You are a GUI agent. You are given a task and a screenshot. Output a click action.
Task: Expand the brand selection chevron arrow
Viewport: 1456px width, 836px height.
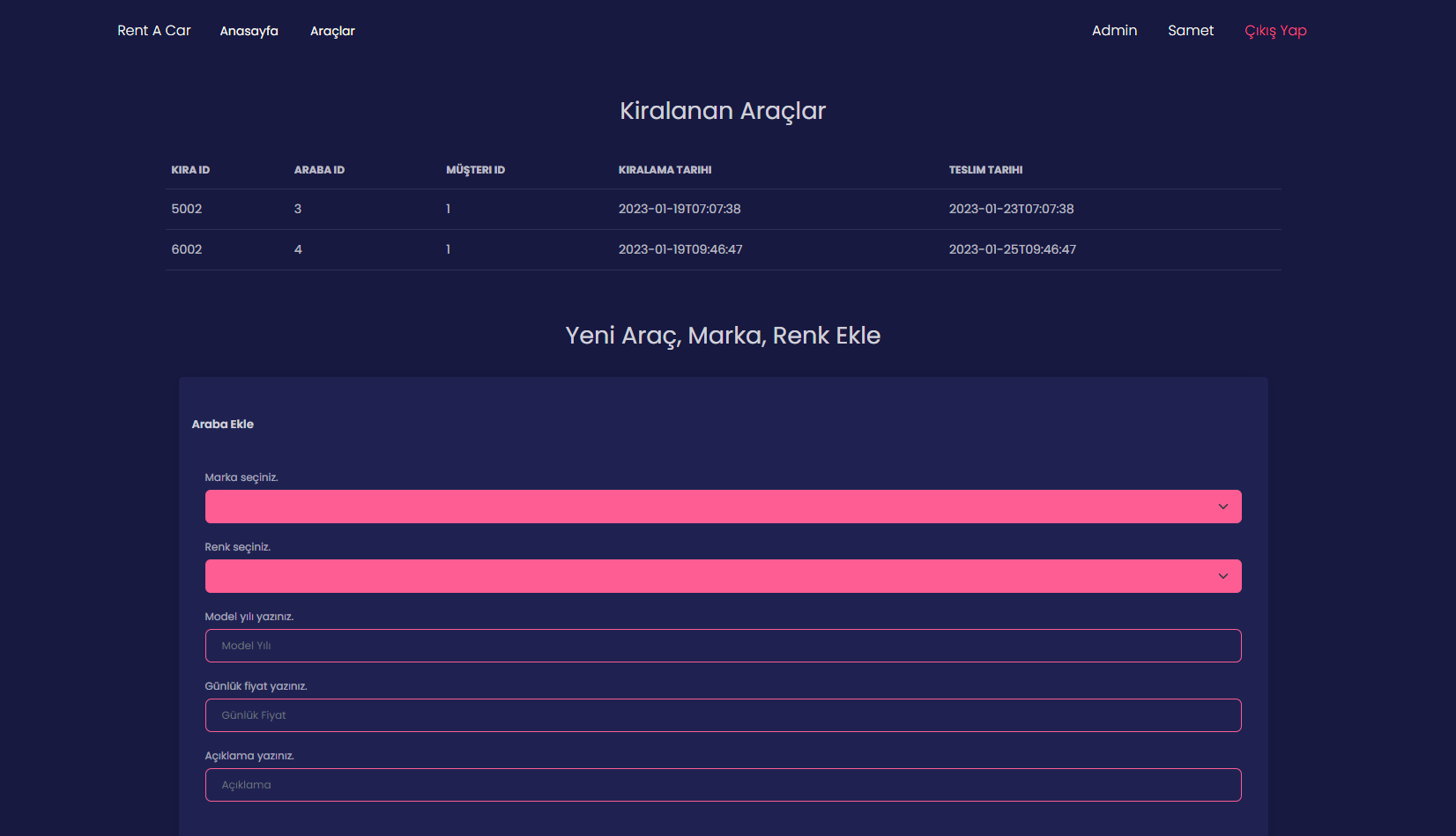coord(1222,506)
